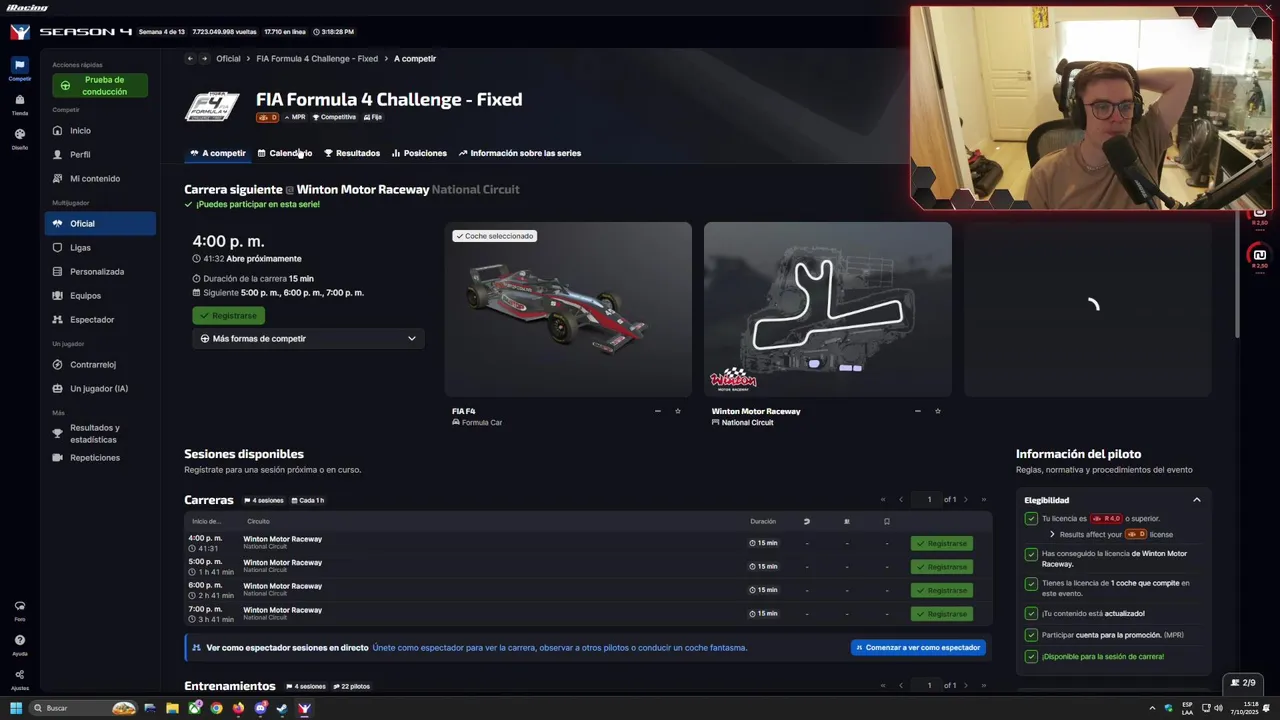Go to next page of Carreras
The image size is (1280, 720).
(x=968, y=500)
